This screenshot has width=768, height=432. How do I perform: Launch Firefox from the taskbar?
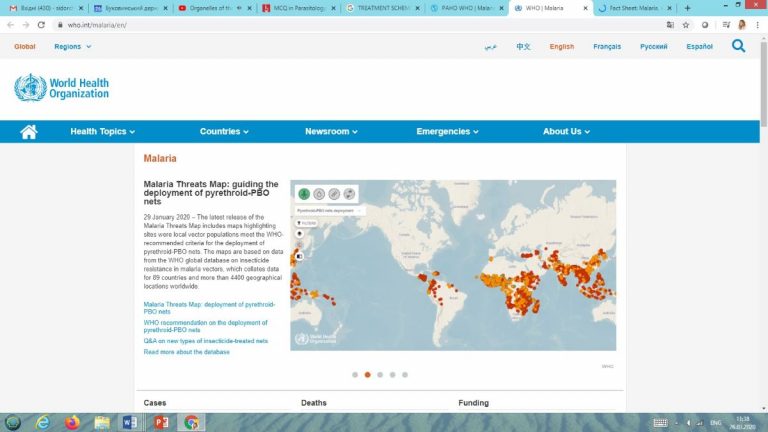click(72, 422)
